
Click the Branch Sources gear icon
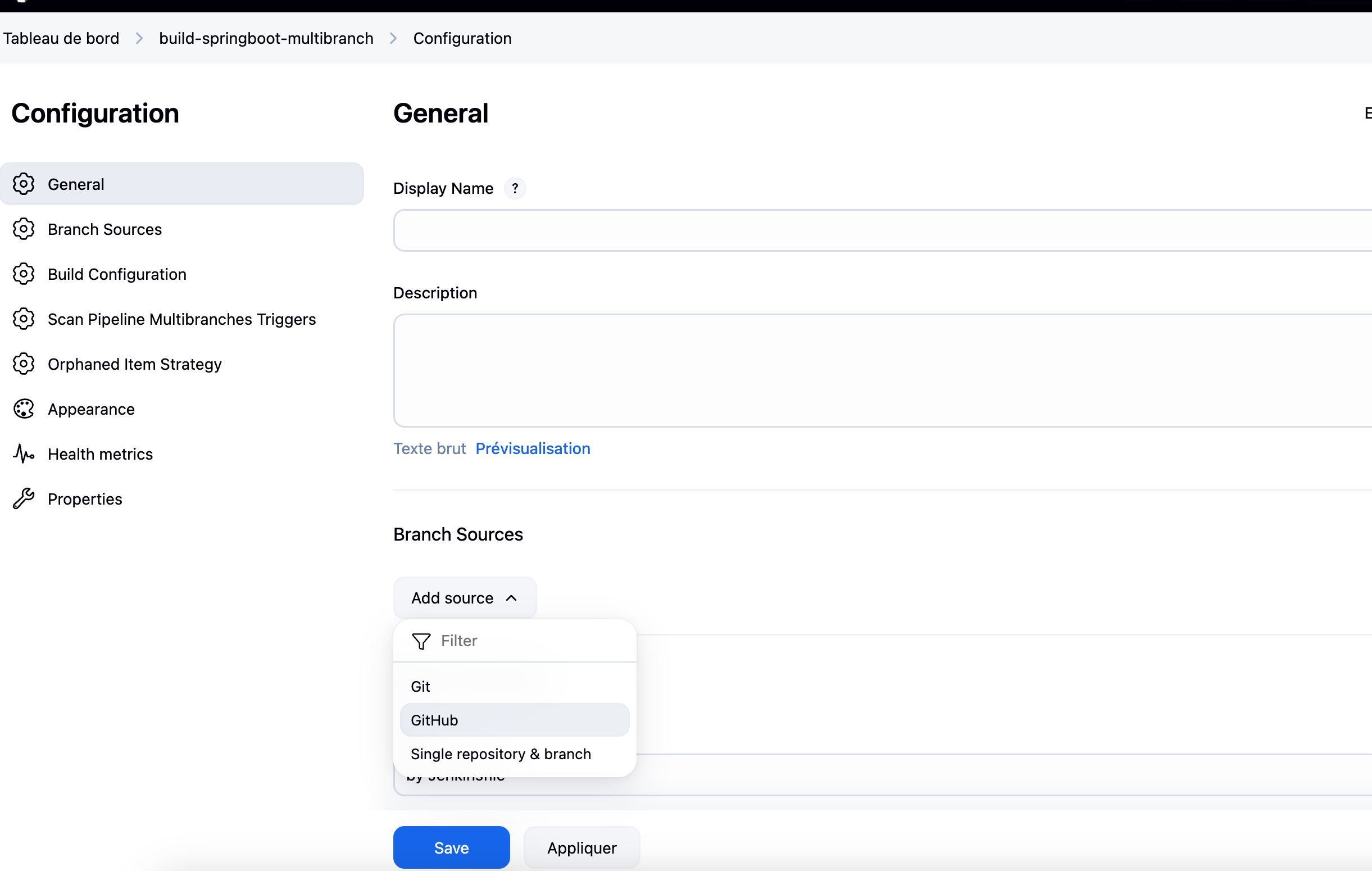tap(24, 229)
